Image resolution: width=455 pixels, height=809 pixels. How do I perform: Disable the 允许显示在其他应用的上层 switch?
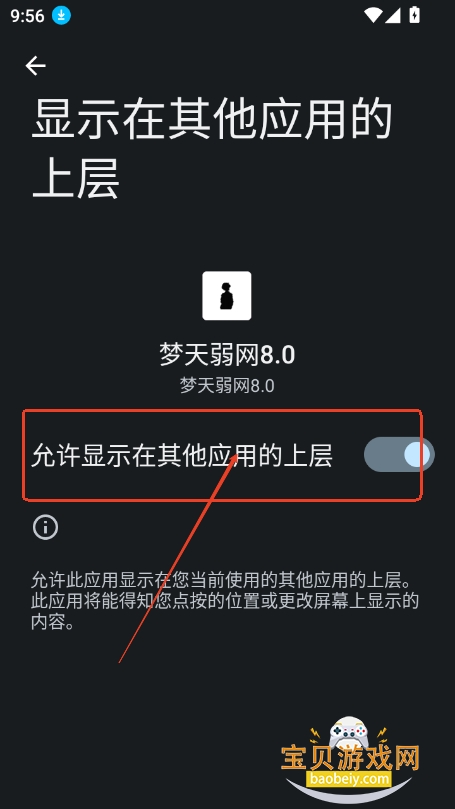tap(399, 455)
